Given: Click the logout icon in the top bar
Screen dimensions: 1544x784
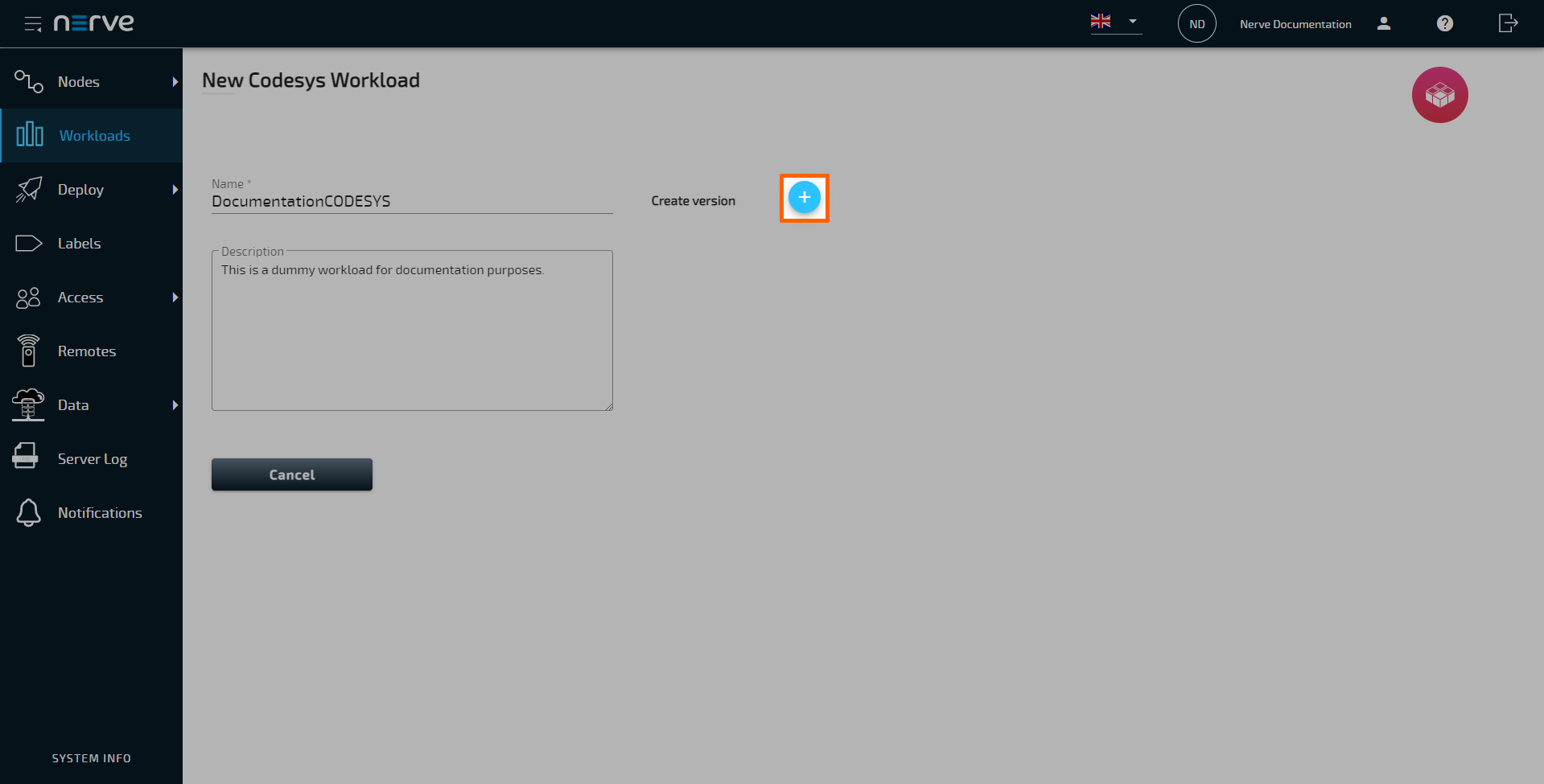Looking at the screenshot, I should [1507, 23].
